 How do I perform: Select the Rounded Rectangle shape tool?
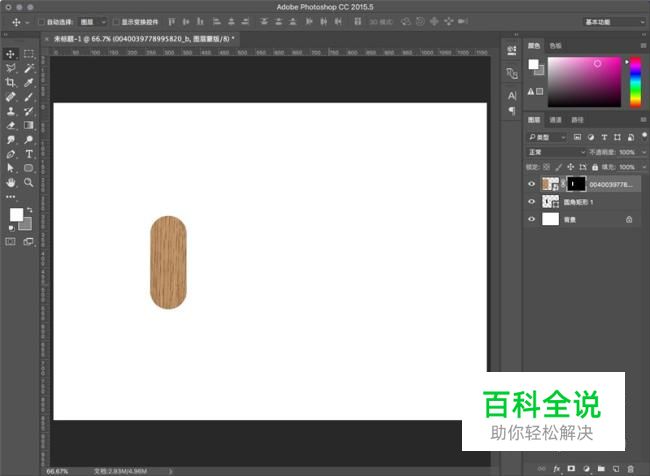click(29, 168)
